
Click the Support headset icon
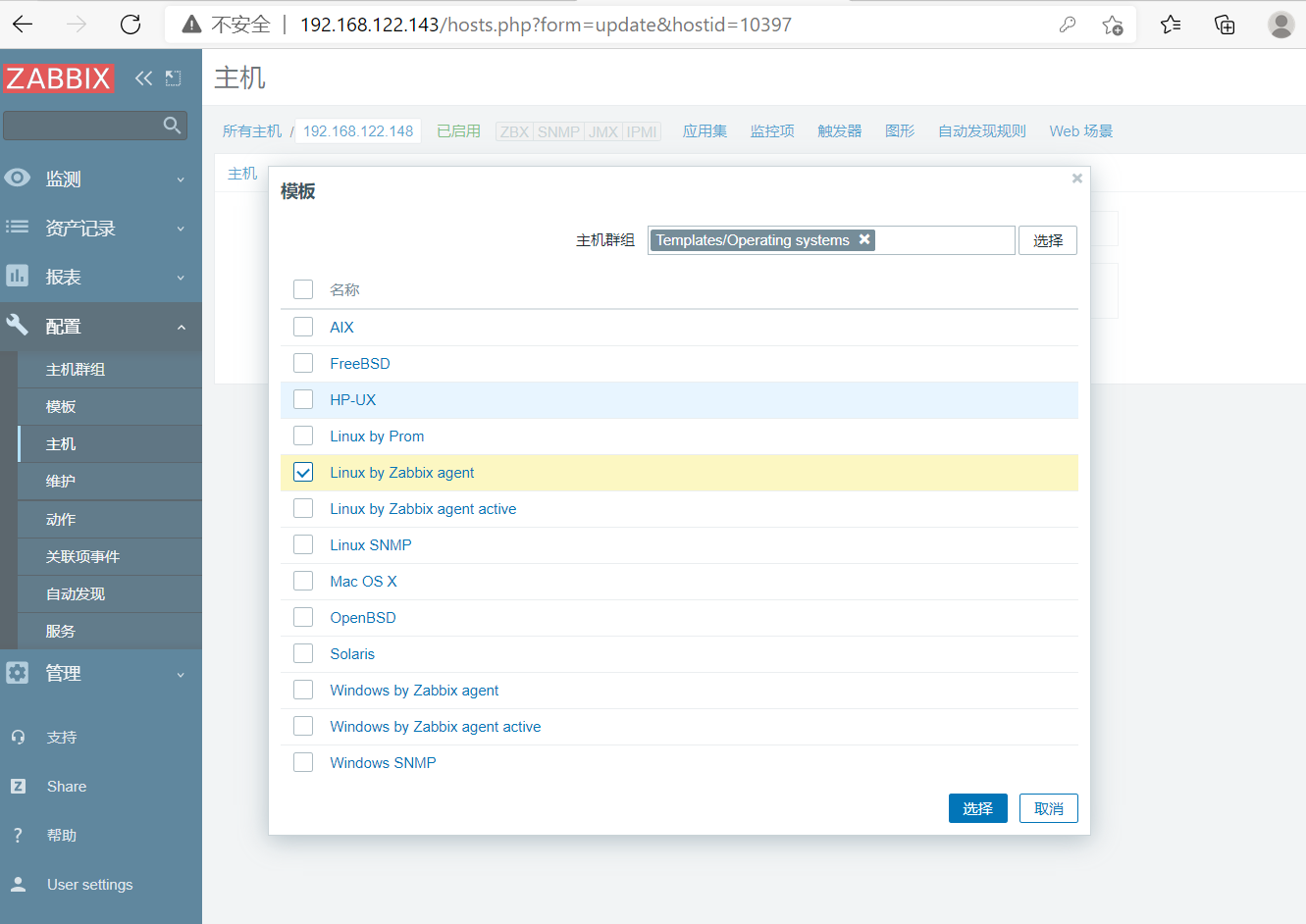(x=18, y=737)
